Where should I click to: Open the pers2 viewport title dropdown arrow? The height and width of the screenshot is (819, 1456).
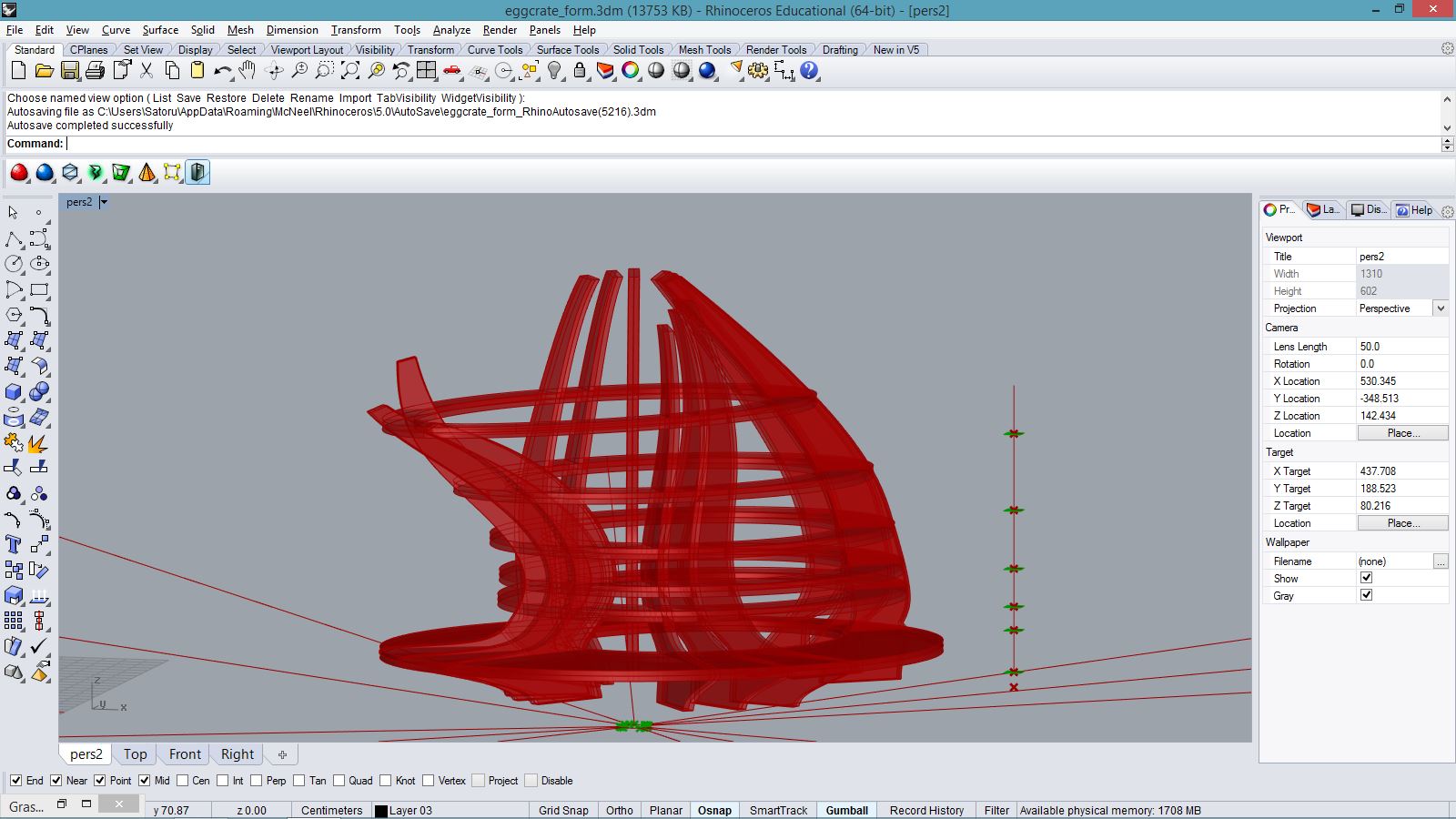click(x=104, y=202)
